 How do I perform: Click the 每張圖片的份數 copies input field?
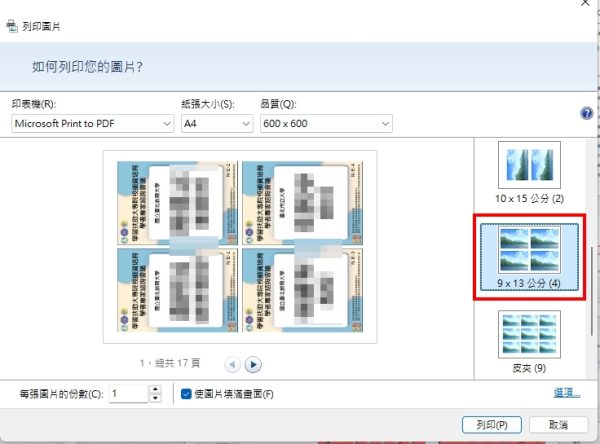128,394
